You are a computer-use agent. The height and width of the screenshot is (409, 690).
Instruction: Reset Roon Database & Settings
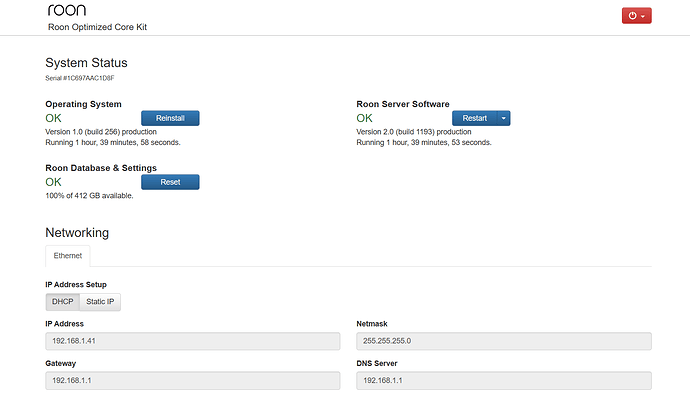click(x=170, y=182)
